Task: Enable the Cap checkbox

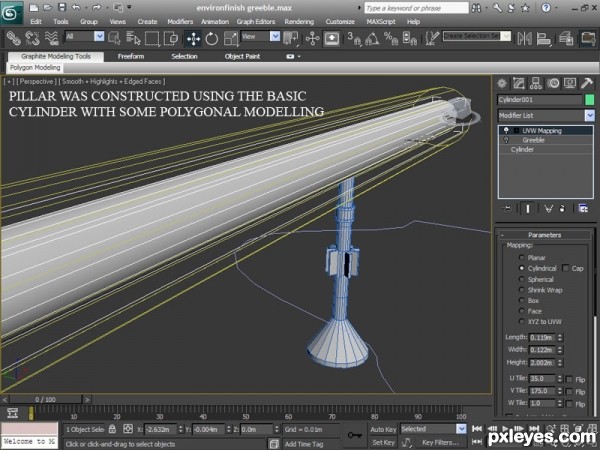Action: tap(566, 268)
